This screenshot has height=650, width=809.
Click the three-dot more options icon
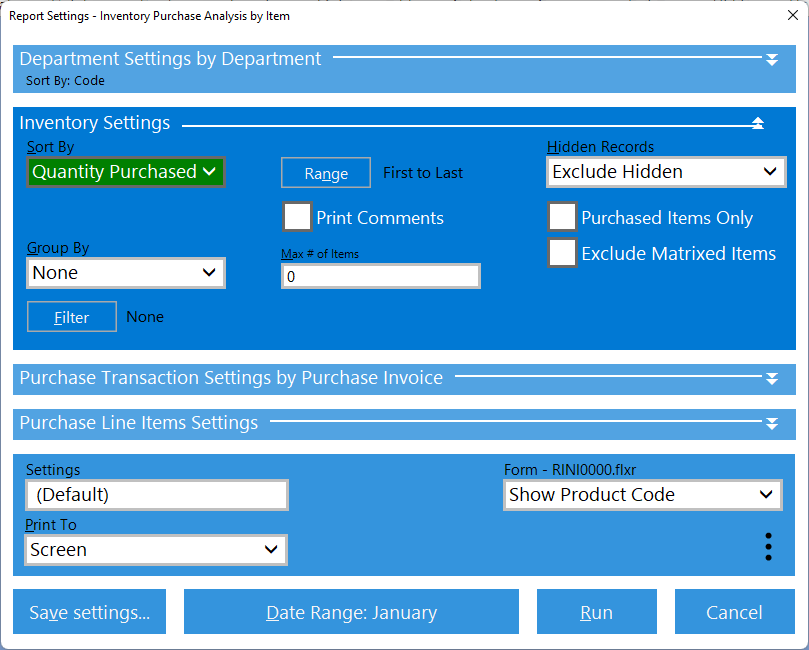point(768,547)
